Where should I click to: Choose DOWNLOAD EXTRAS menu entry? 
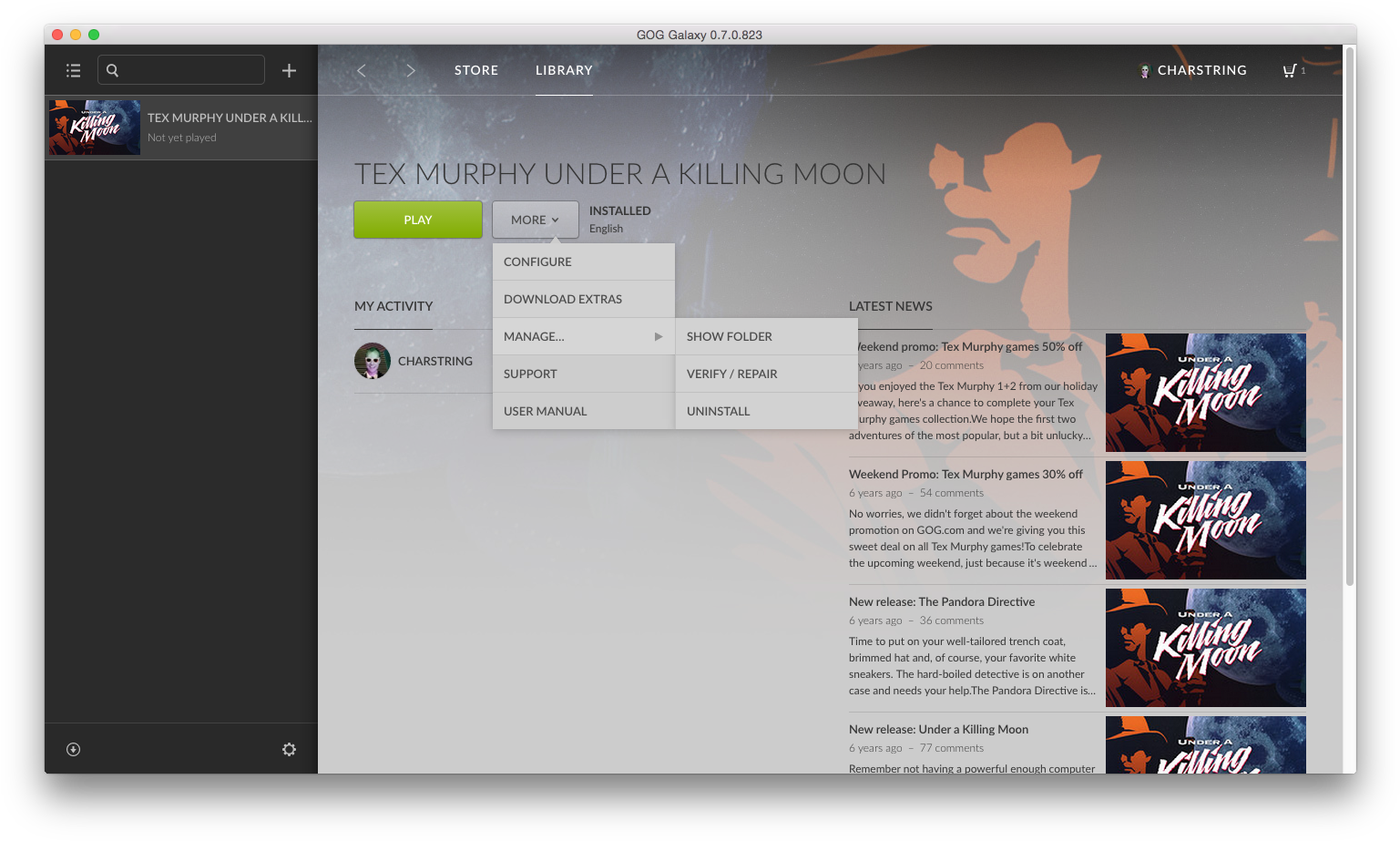tap(584, 299)
